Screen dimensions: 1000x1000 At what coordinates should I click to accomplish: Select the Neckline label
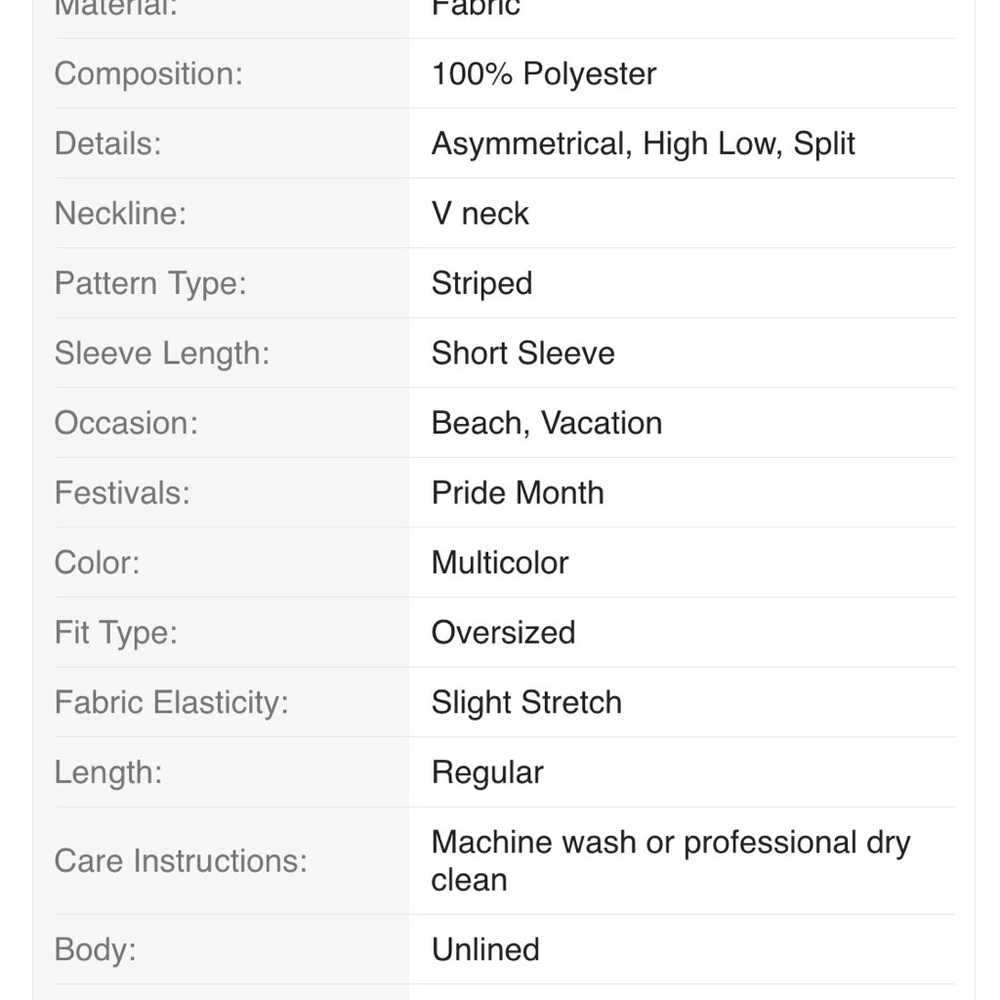click(x=121, y=213)
